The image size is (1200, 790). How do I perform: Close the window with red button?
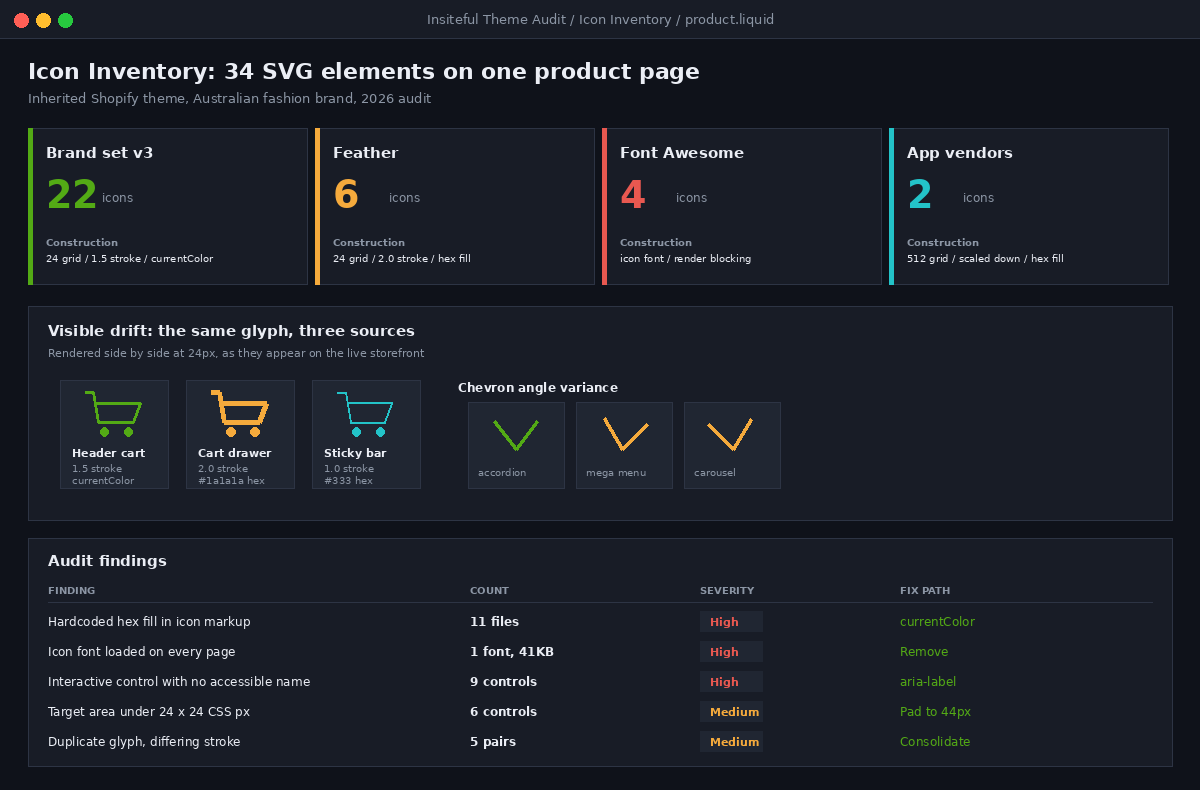tap(21, 20)
